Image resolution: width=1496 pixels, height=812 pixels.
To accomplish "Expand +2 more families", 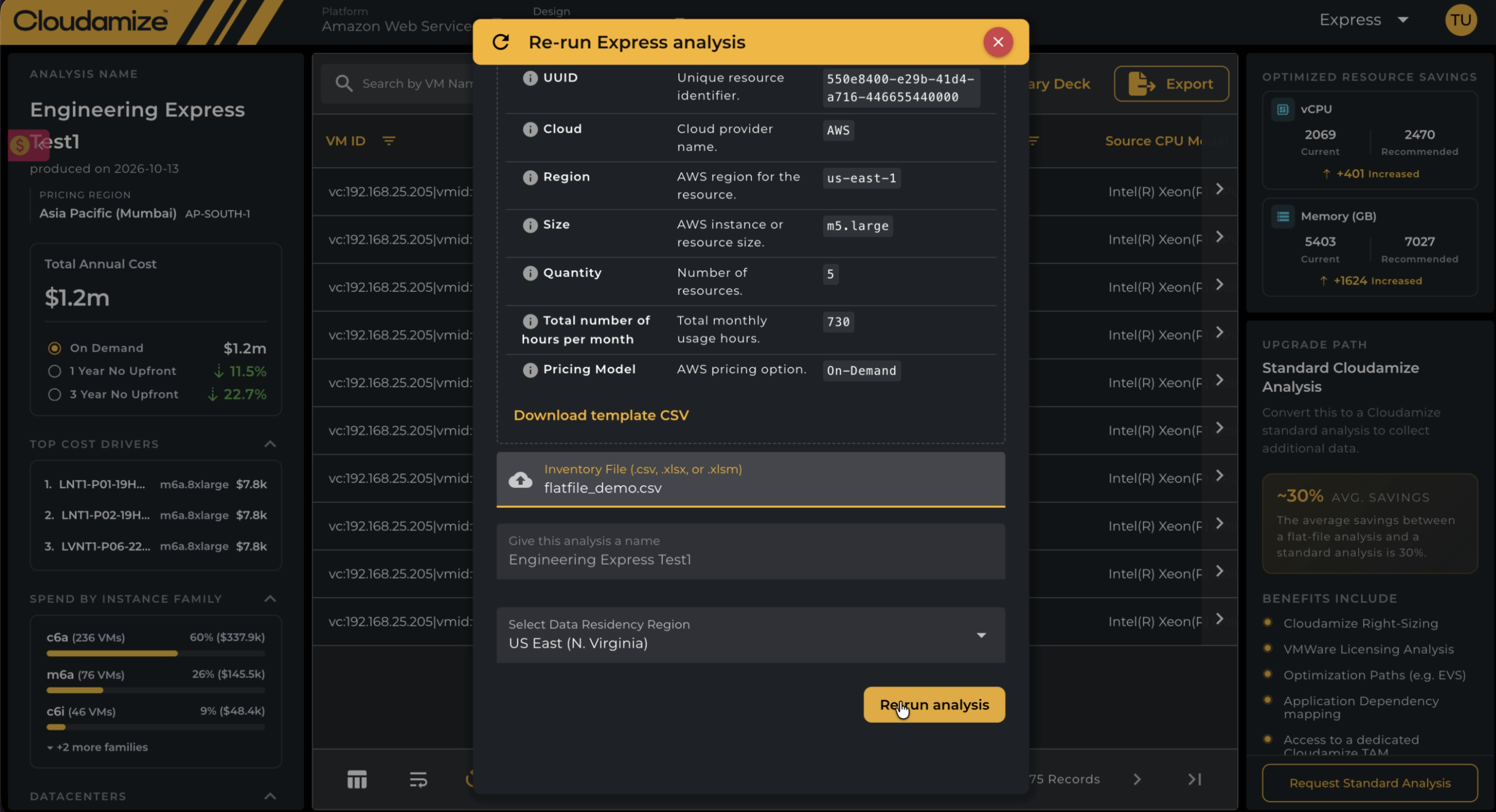I will [x=97, y=747].
